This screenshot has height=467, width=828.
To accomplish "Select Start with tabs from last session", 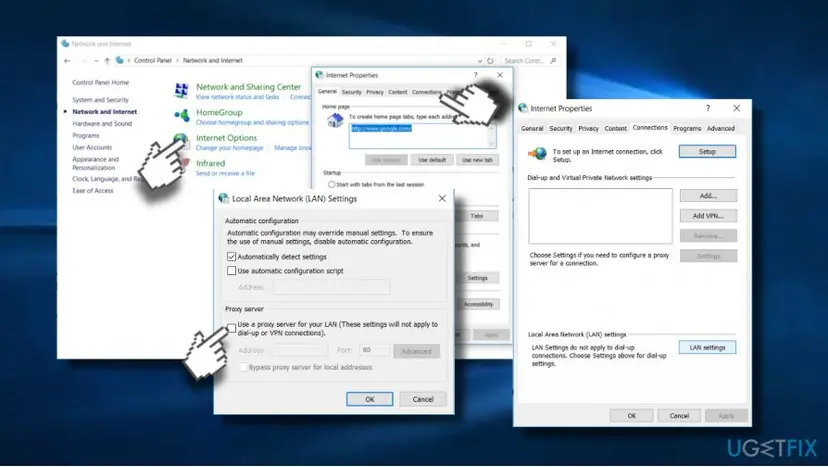I will pos(332,184).
